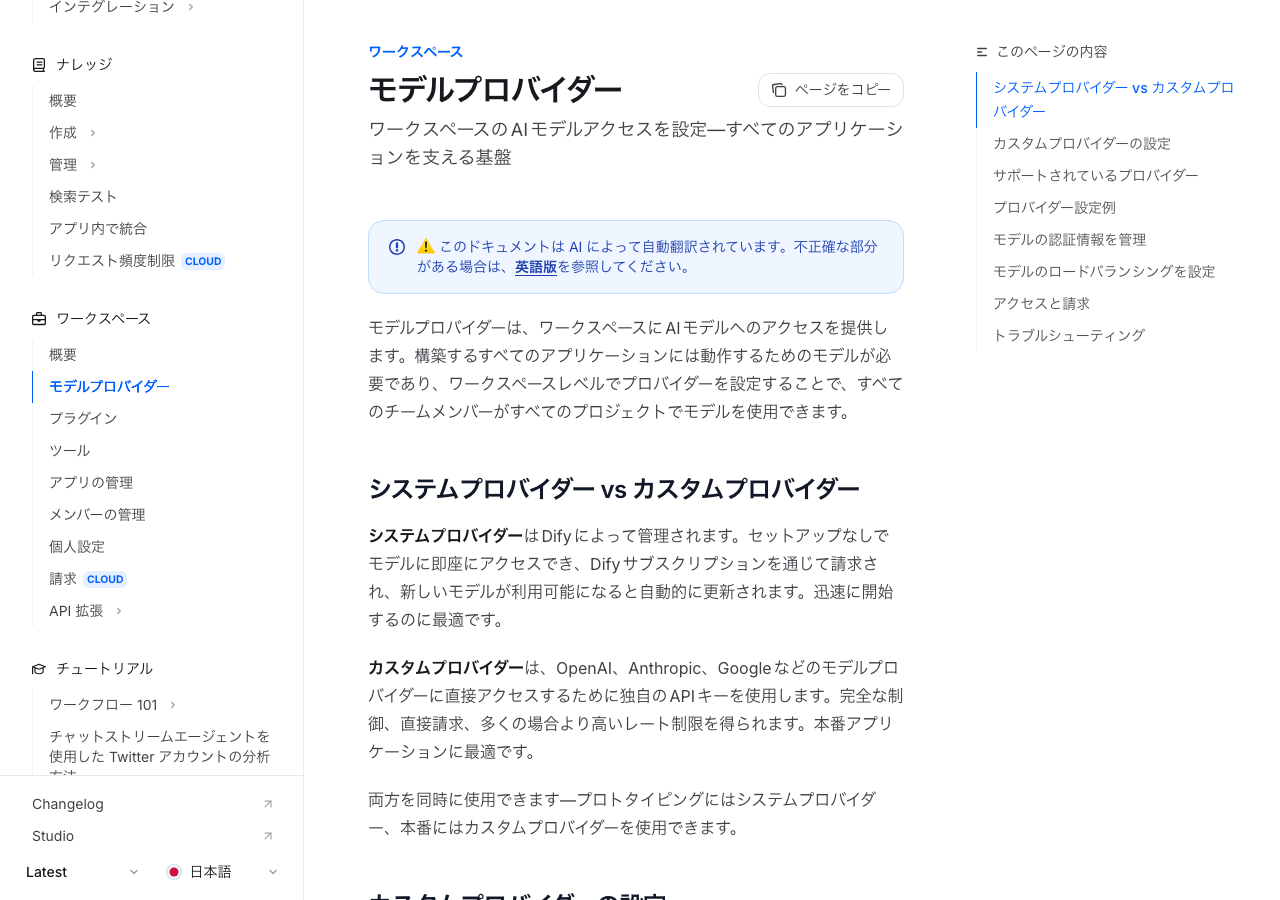Click the external link arrow beside Studio

pyautogui.click(x=267, y=836)
